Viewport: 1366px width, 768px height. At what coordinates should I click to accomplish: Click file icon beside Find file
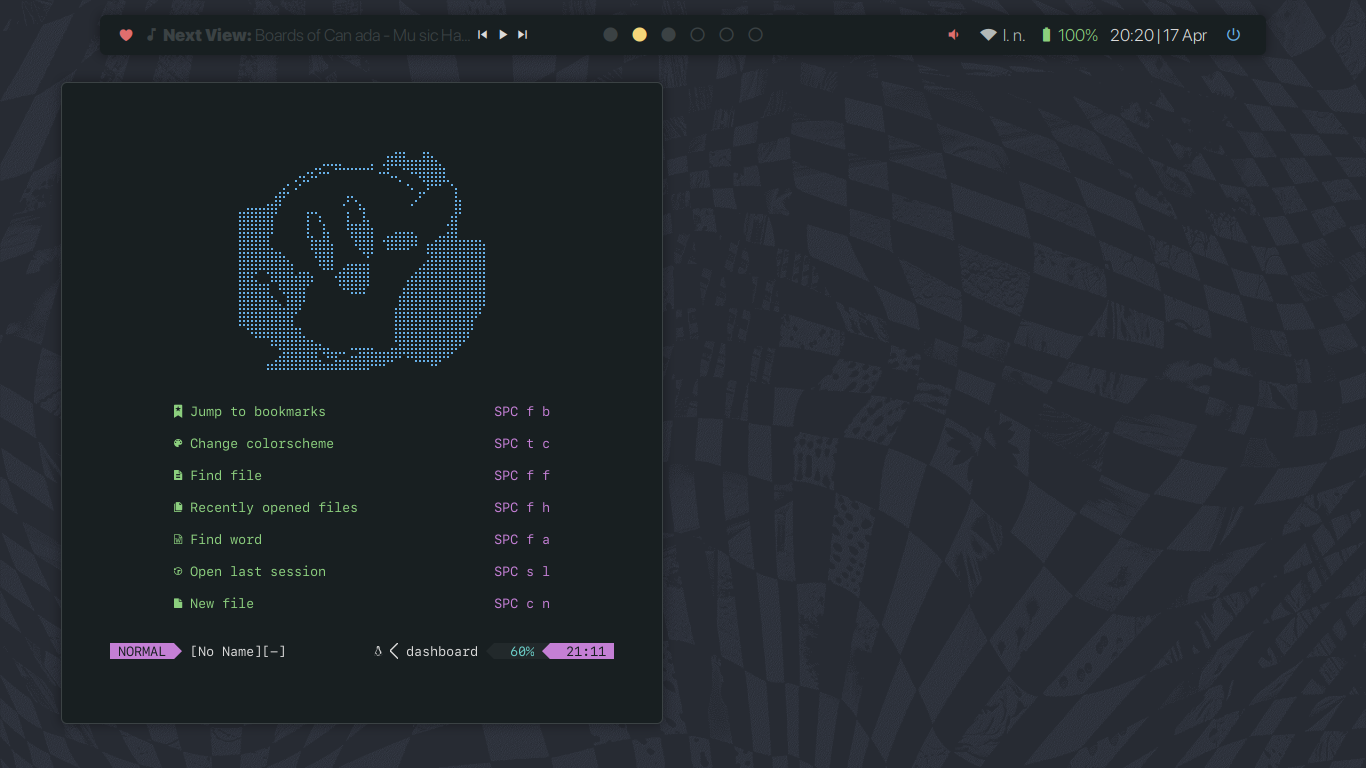[x=178, y=475]
